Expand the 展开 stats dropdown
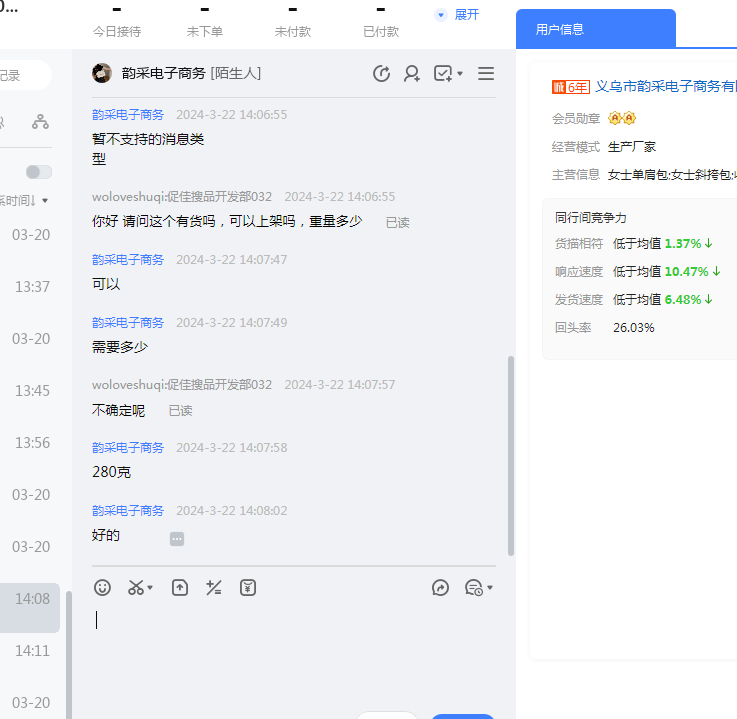 point(458,15)
